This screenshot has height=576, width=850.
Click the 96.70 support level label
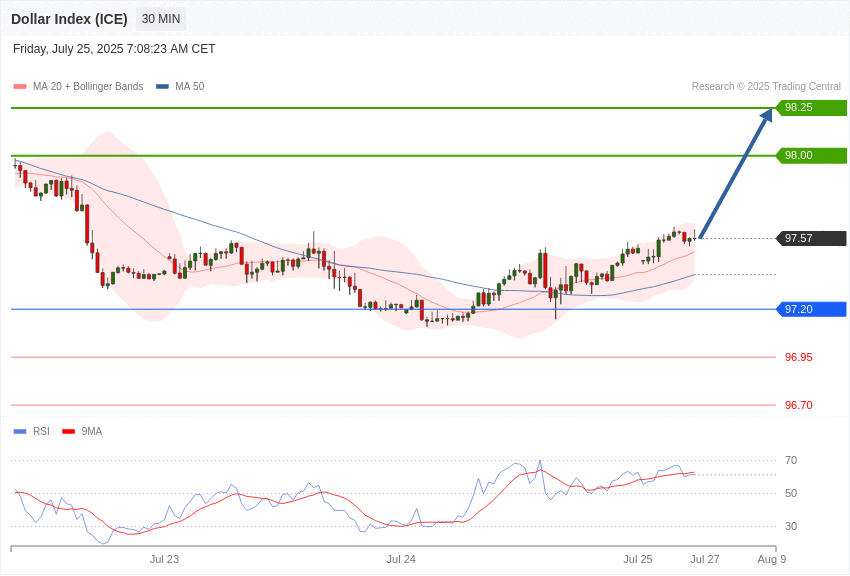tap(799, 405)
